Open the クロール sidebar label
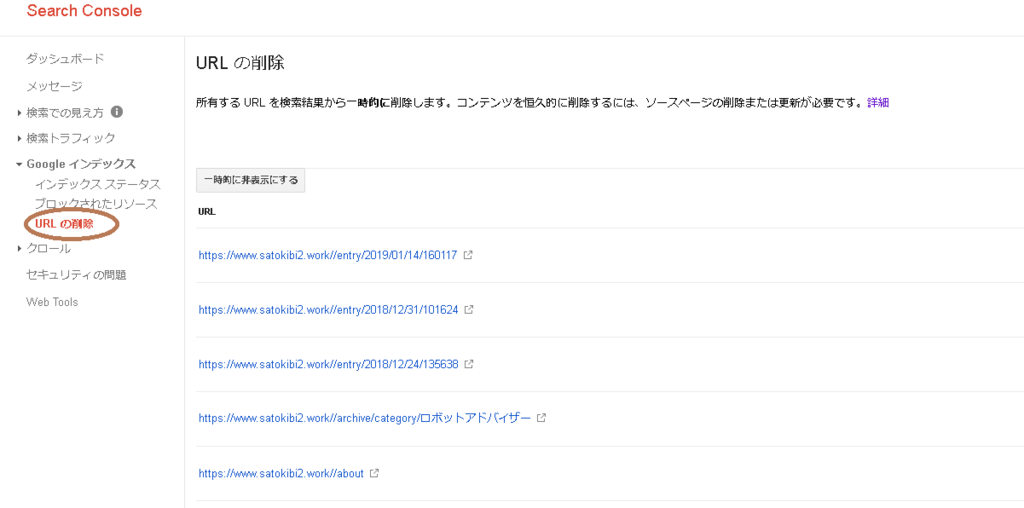This screenshot has height=508, width=1024. tap(48, 248)
